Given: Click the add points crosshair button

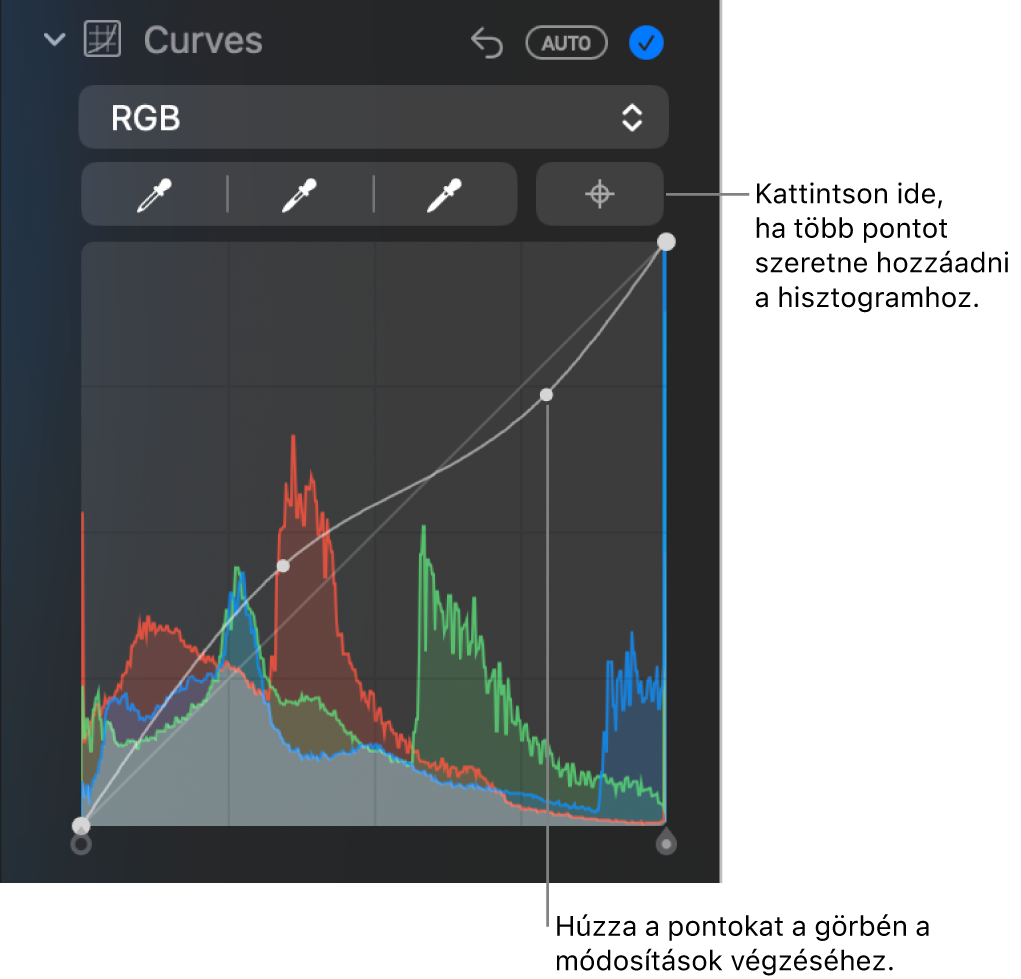Looking at the screenshot, I should tap(600, 194).
